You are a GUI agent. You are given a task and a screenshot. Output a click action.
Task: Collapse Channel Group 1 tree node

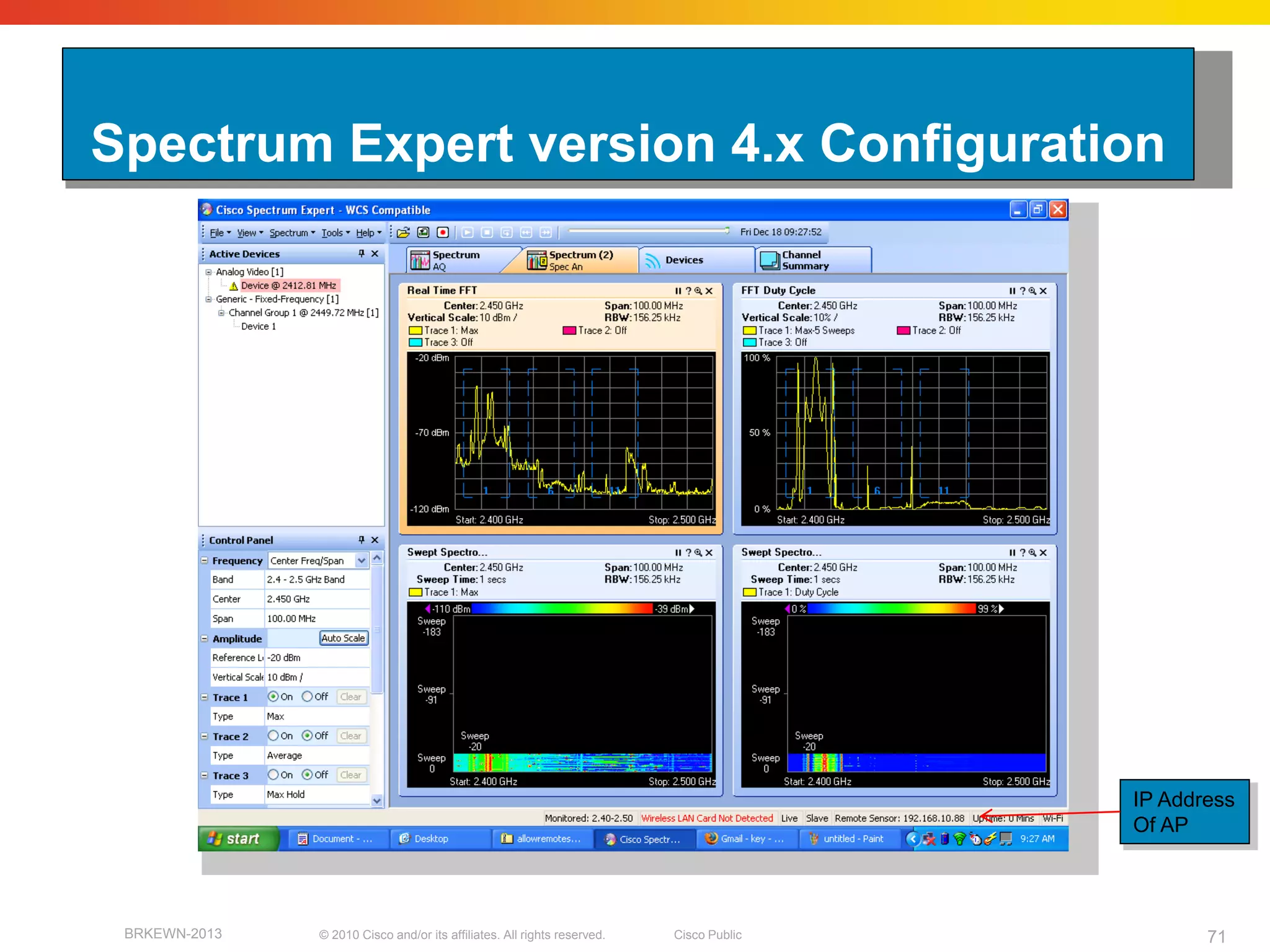point(221,313)
